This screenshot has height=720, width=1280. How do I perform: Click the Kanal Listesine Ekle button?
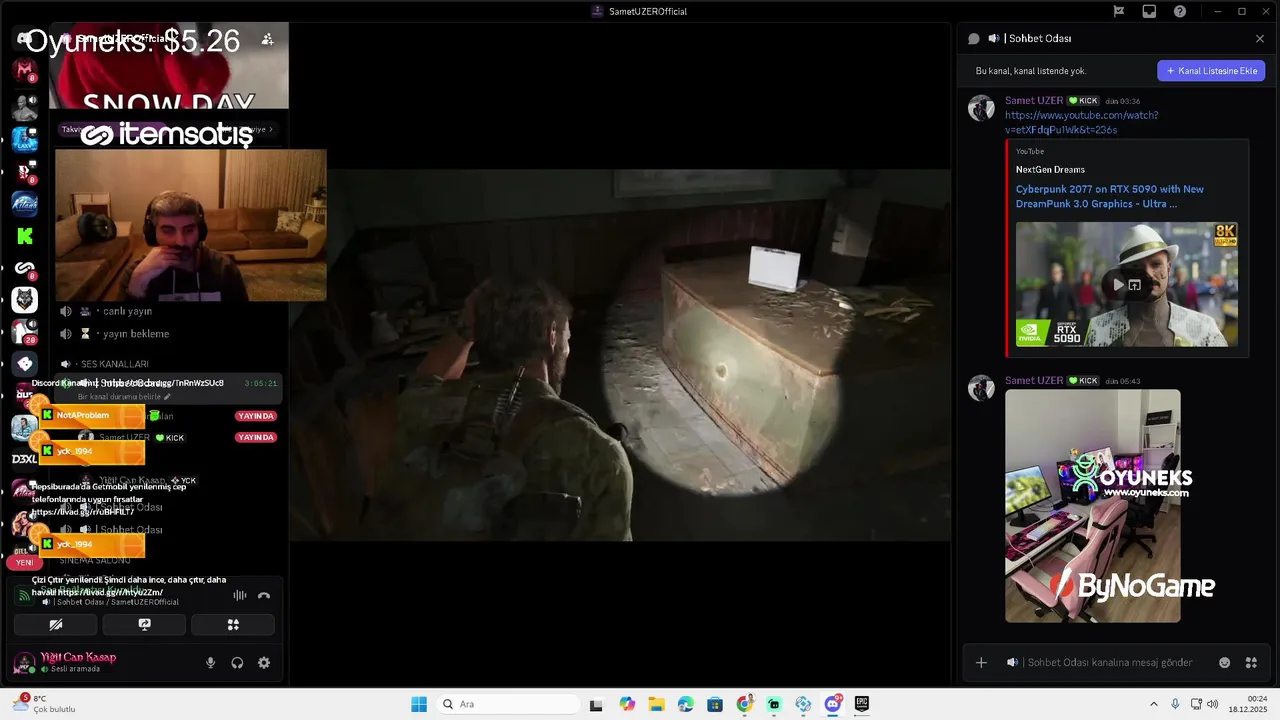(x=1212, y=71)
